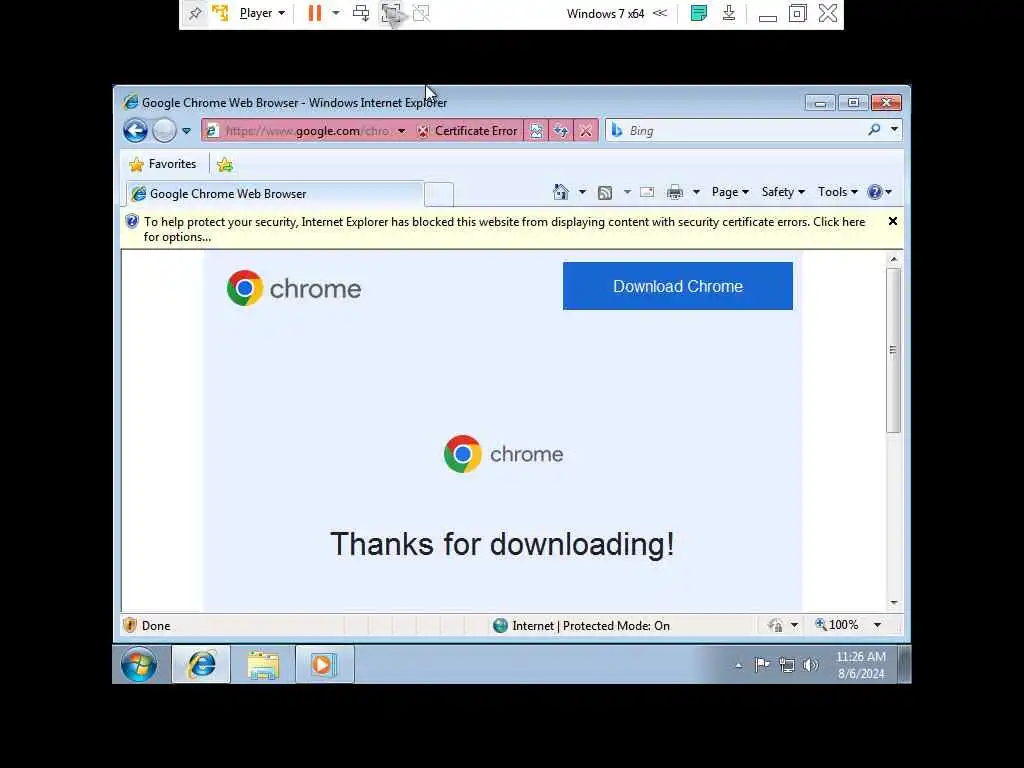Screen dimensions: 1024x768
Task: Click the RSS feeds icon
Action: coord(605,193)
